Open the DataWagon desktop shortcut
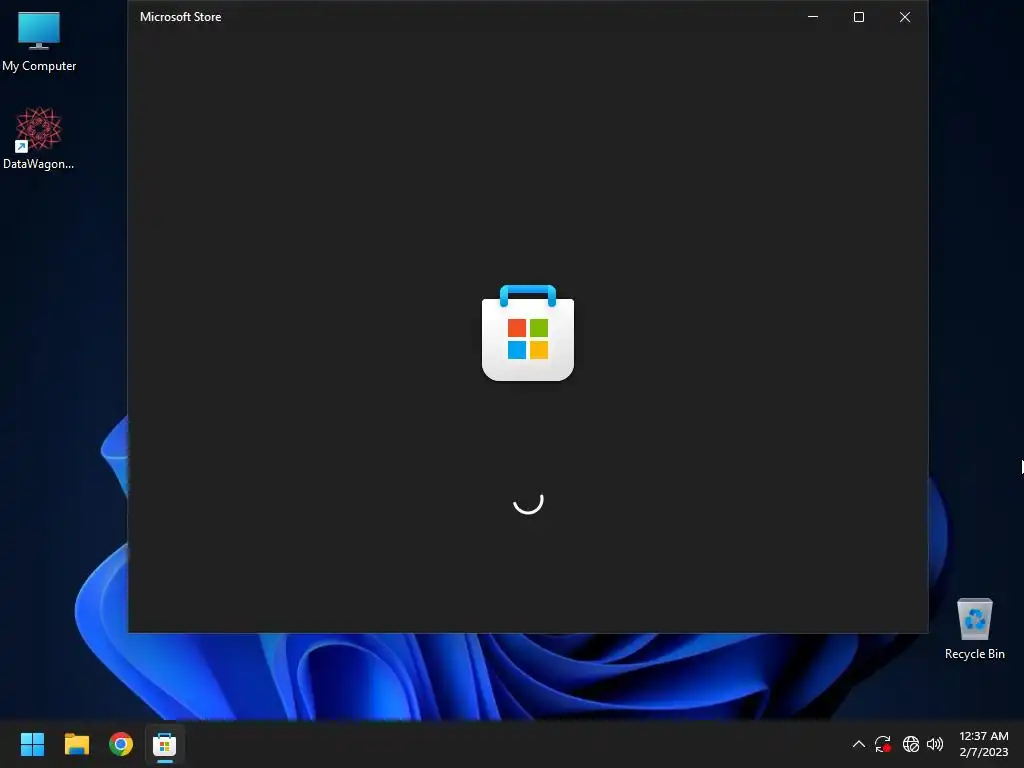Screen dimensions: 1024x768 coord(39,138)
